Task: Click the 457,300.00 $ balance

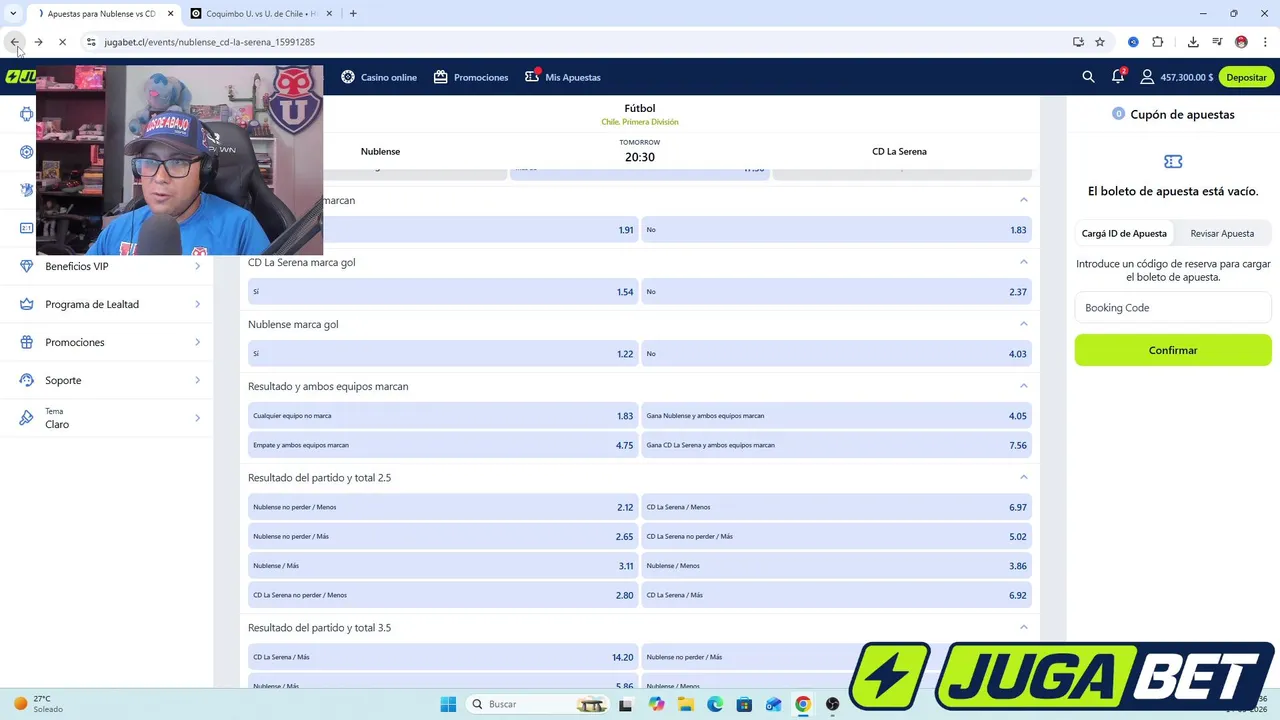Action: tap(1187, 77)
